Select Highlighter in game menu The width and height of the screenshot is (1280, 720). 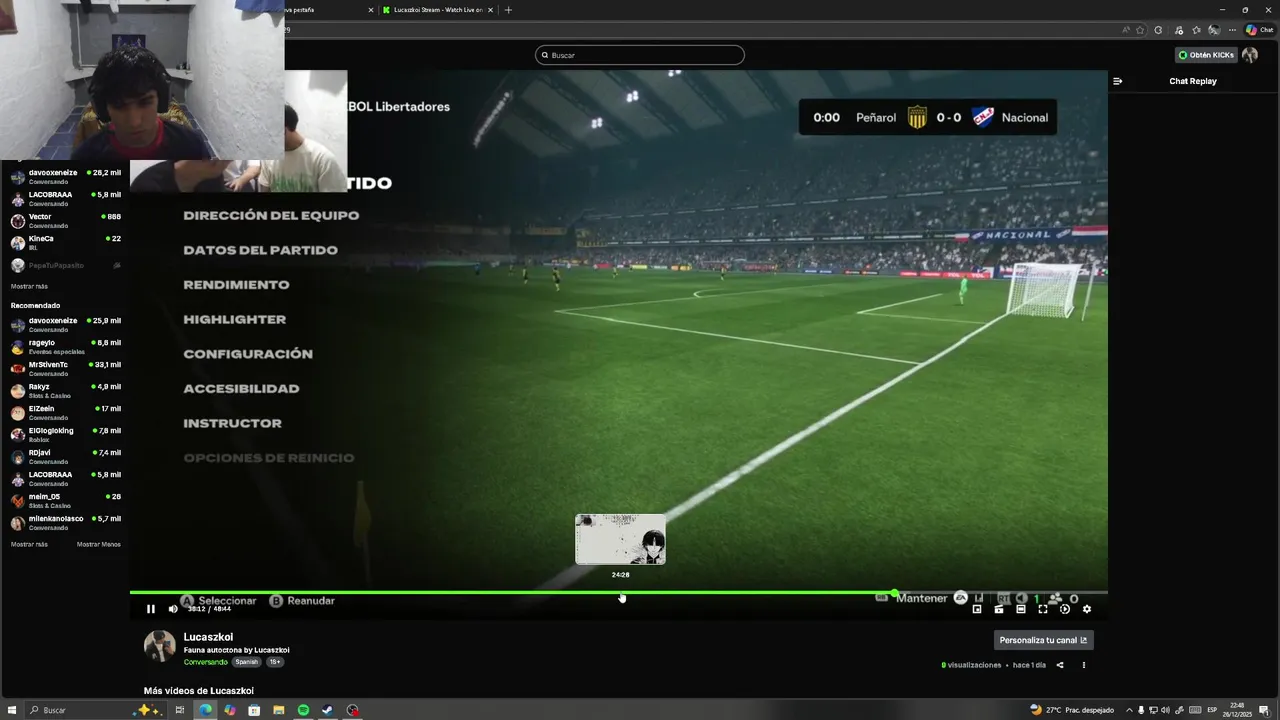(x=234, y=320)
